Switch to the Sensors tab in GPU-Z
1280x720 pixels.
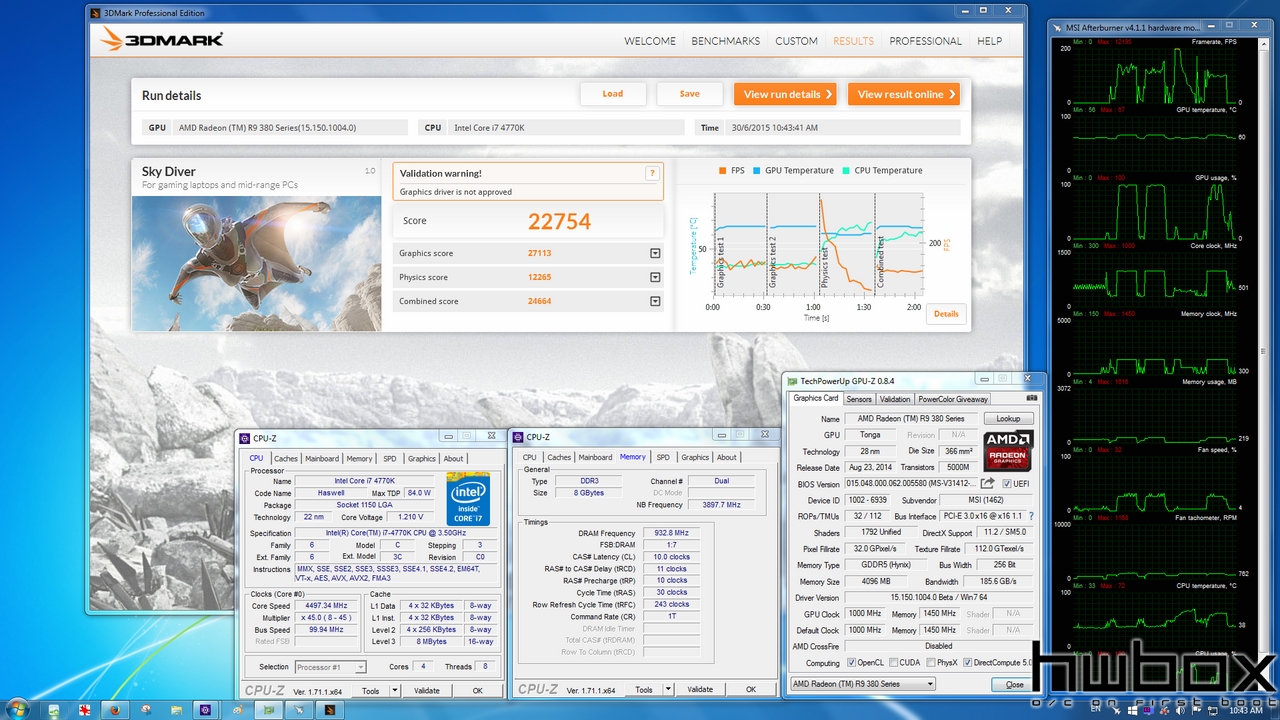click(859, 399)
